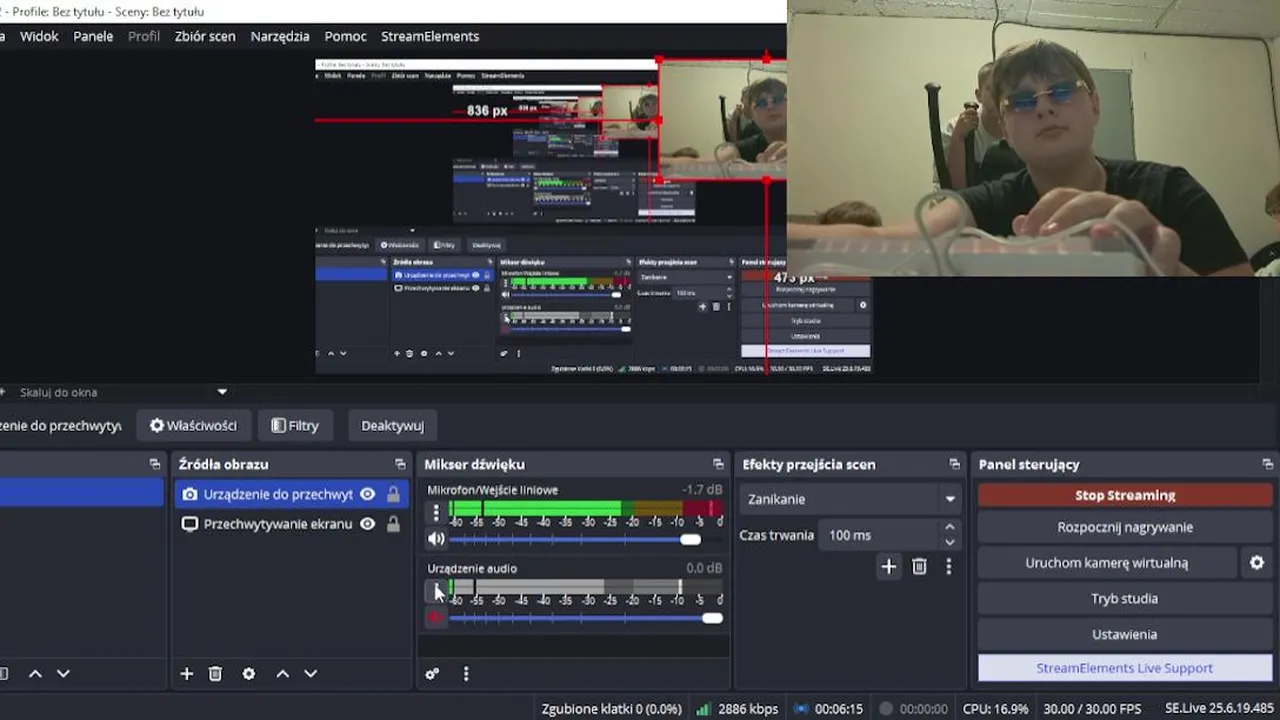Open StreamElements Live Support
This screenshot has height=720, width=1280.
(1125, 668)
